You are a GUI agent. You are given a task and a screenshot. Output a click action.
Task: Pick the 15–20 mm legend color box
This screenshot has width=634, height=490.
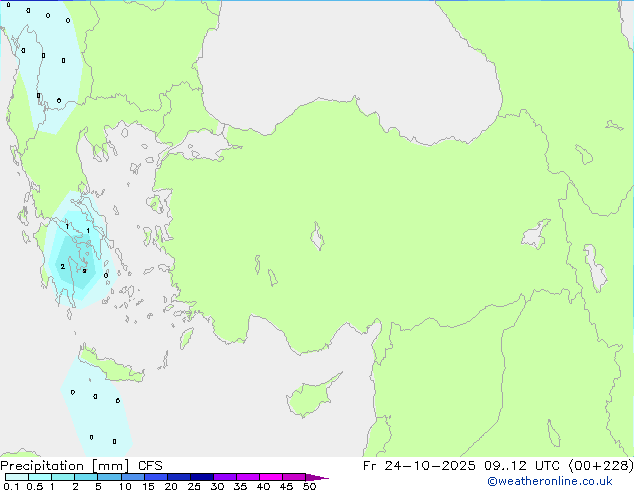click(156, 477)
